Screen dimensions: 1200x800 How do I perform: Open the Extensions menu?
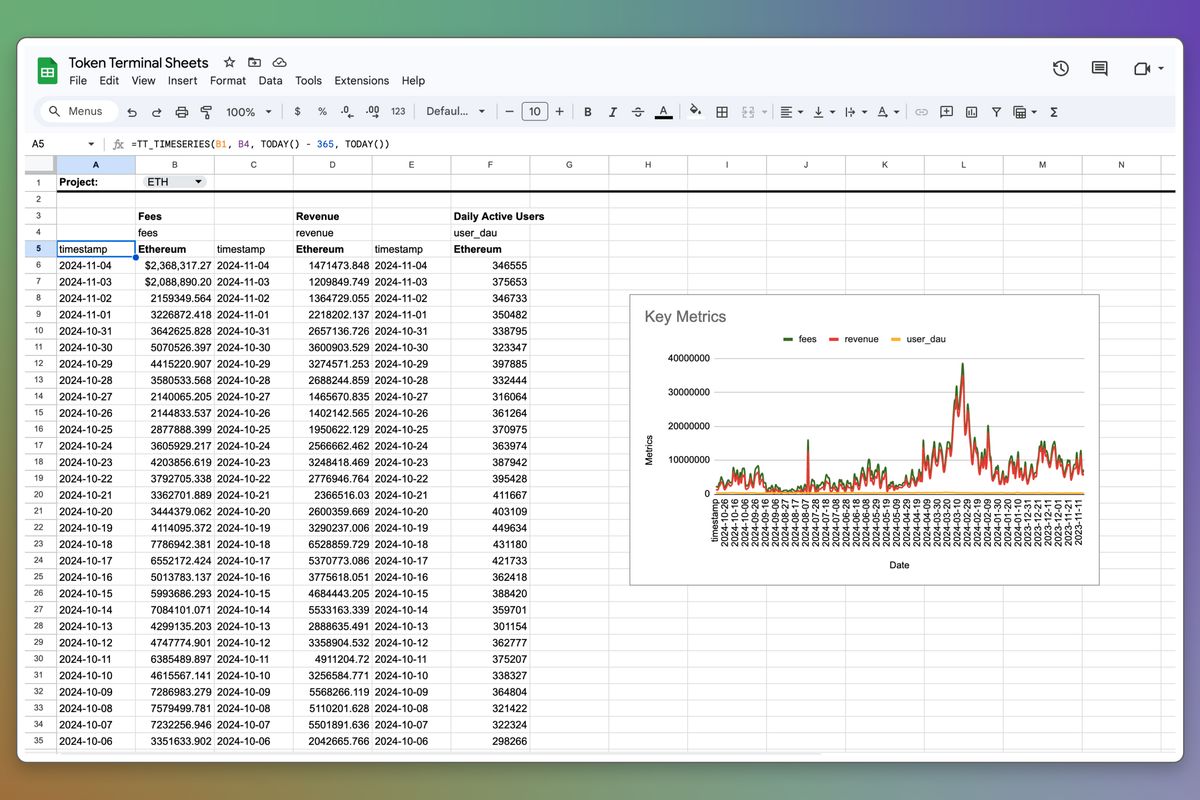pyautogui.click(x=362, y=81)
